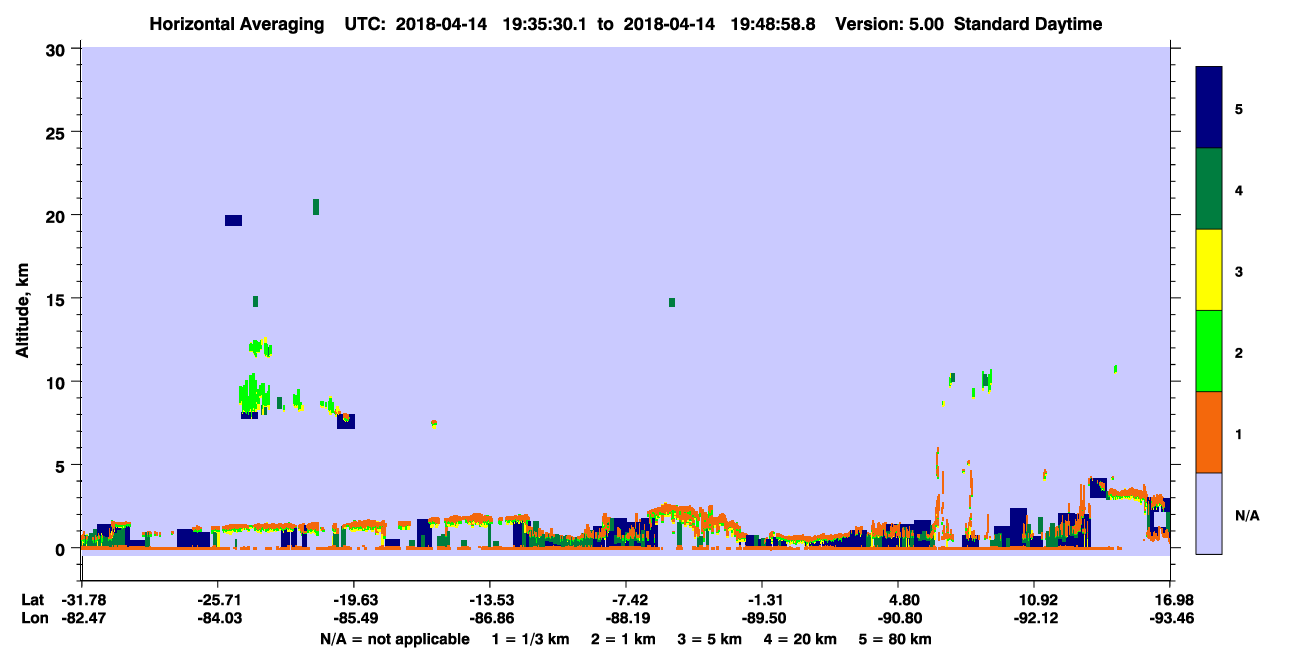The image size is (1300, 667).
Task: Click the 'Lat' axis row label
Action: [32, 600]
